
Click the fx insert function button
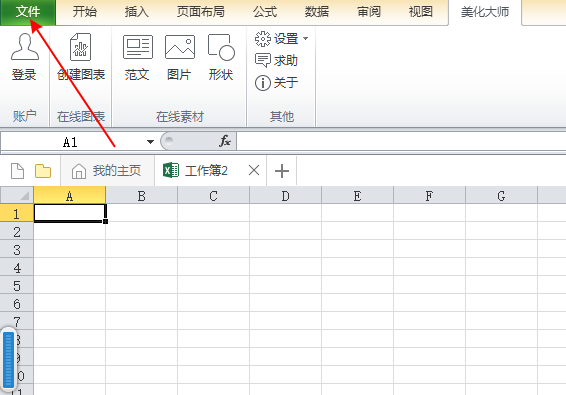[225, 141]
